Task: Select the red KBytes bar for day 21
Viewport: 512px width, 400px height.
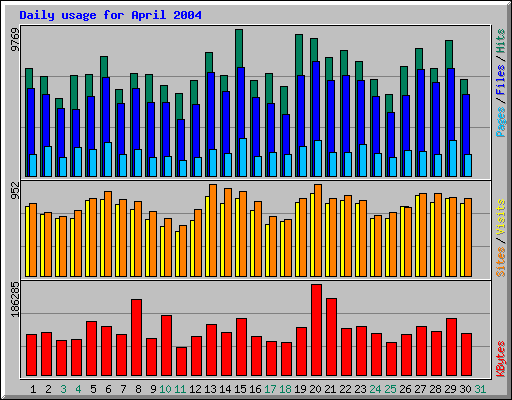Action: tap(332, 337)
